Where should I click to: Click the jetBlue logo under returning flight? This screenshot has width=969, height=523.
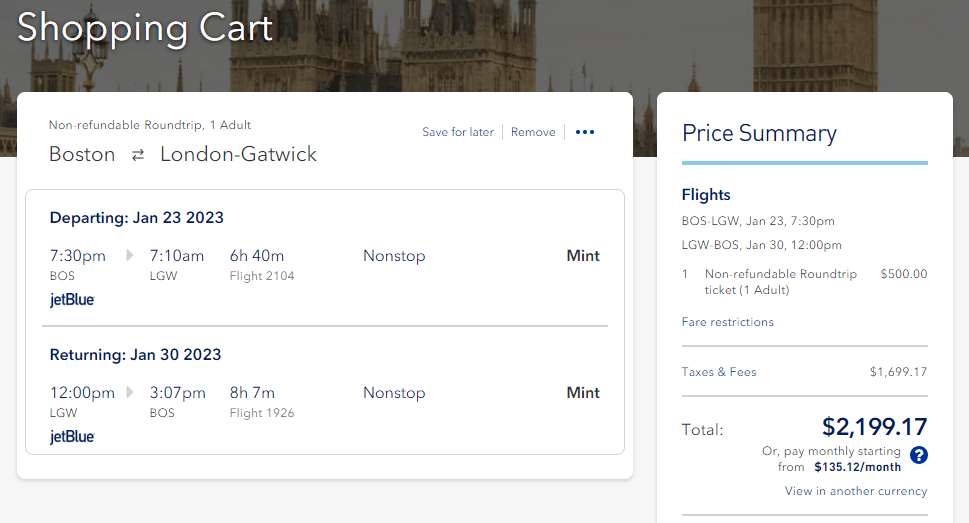[72, 436]
